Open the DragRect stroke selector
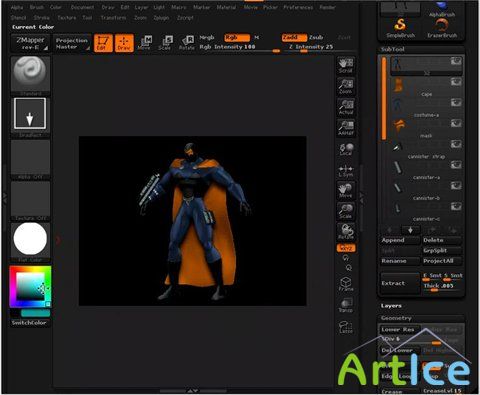Viewport: 480px width, 395px height. coord(30,117)
